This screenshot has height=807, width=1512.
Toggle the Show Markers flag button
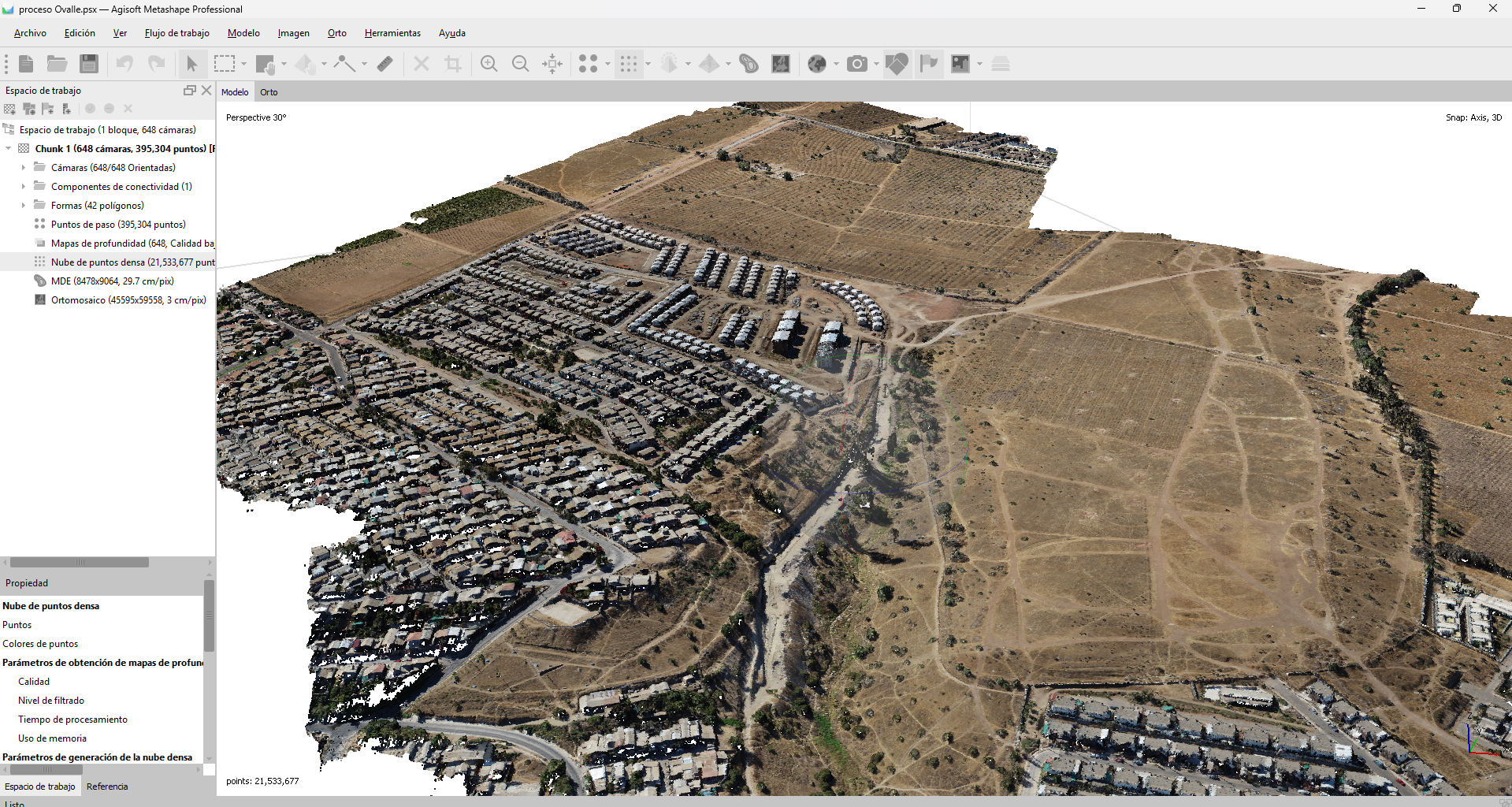(929, 64)
